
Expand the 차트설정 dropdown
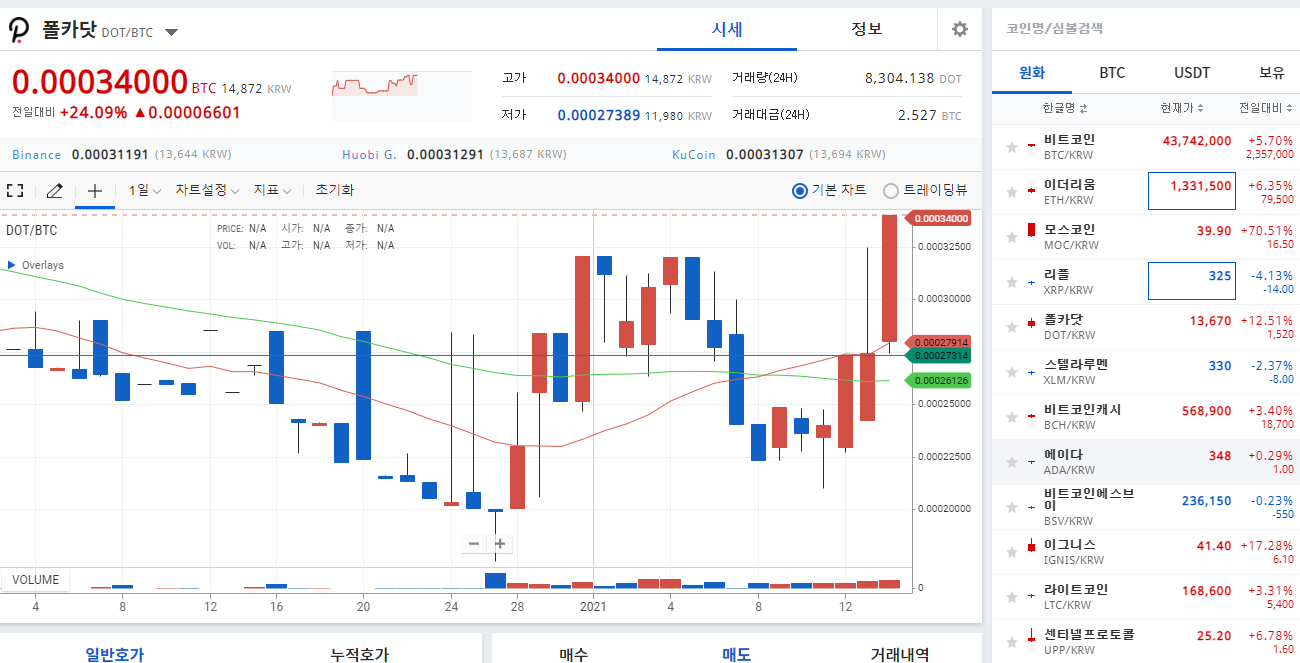pos(207,190)
